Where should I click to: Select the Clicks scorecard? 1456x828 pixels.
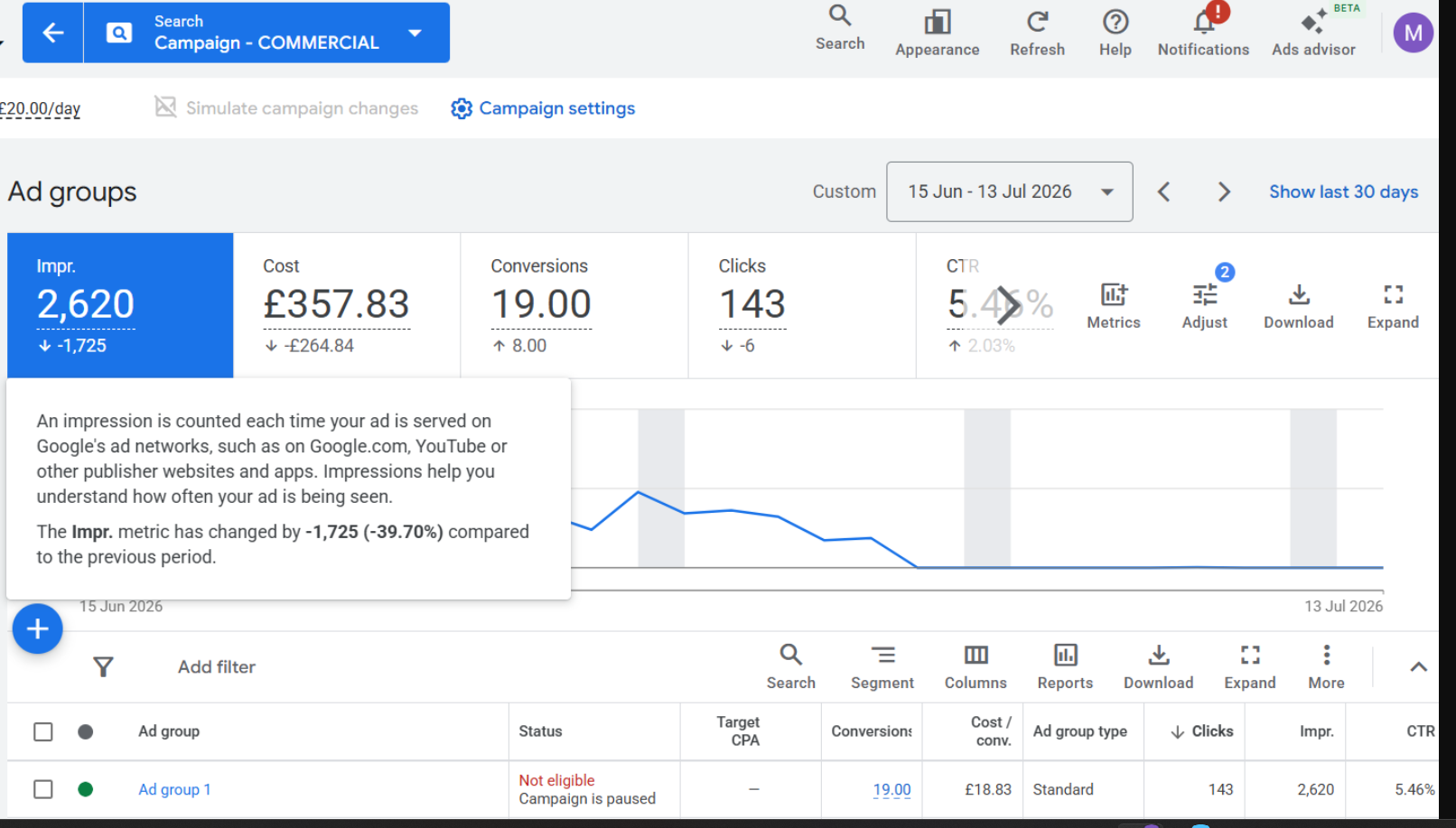coord(802,305)
